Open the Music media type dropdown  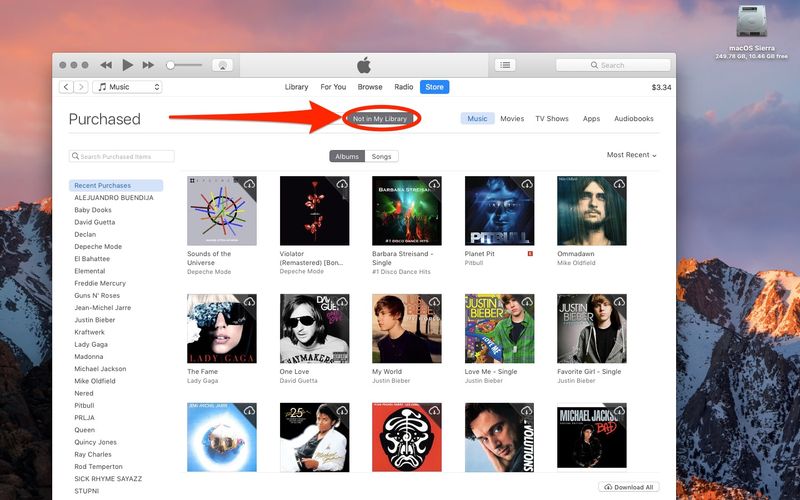(x=128, y=87)
